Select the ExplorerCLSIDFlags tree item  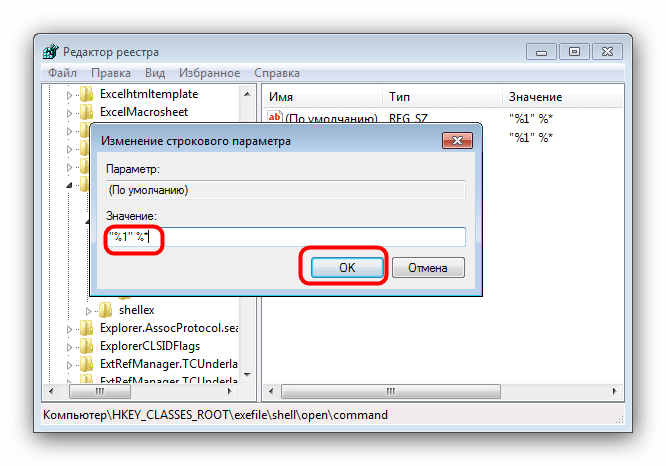coord(150,346)
